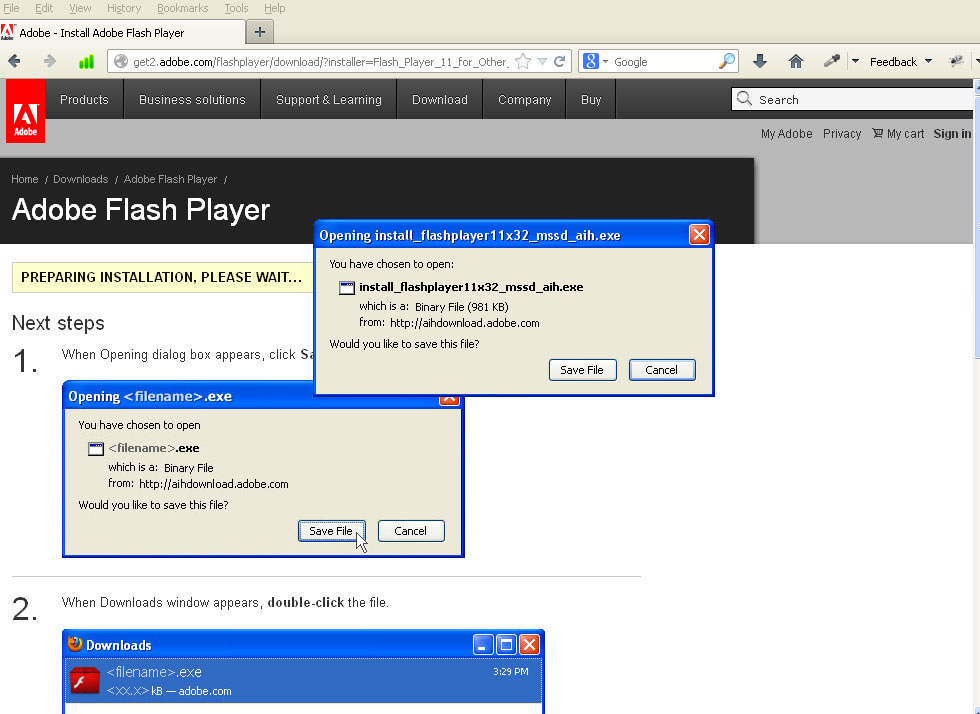Screen dimensions: 980x714
Task: Select the eyedropper toolbar icon
Action: [831, 61]
